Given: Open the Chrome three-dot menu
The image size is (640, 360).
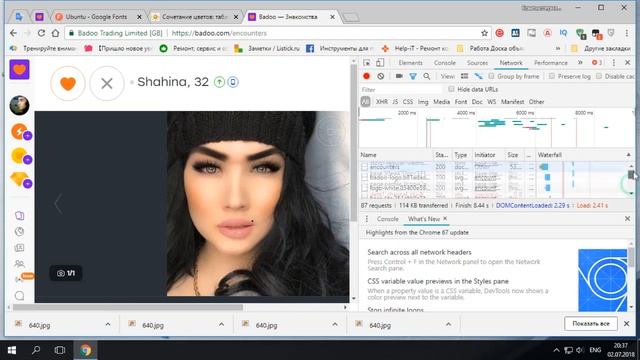Looking at the screenshot, I should coord(627,33).
